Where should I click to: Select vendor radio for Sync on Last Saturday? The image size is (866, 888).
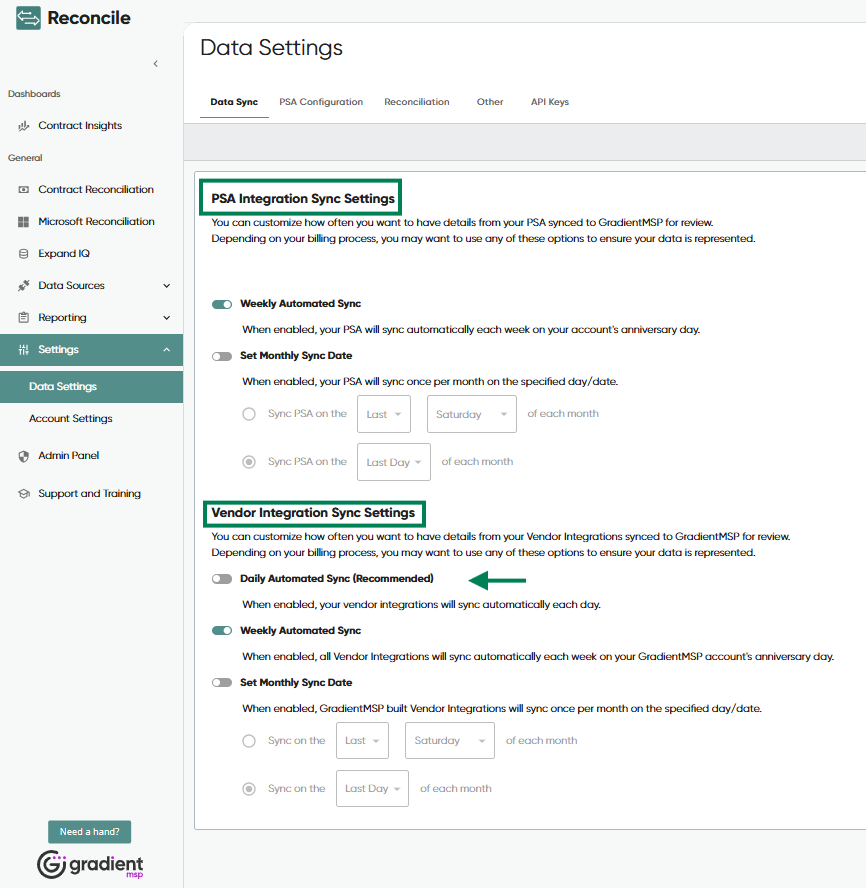pos(249,741)
